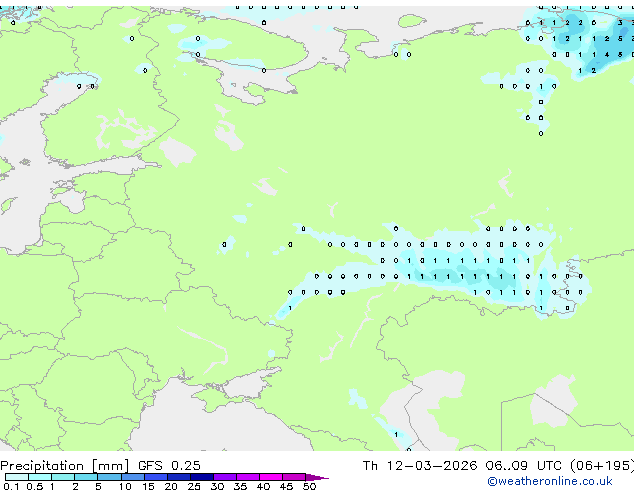Screen dimensions: 634x490
Task: Click the legend swatch between 20 and 25
Action: coord(179,477)
